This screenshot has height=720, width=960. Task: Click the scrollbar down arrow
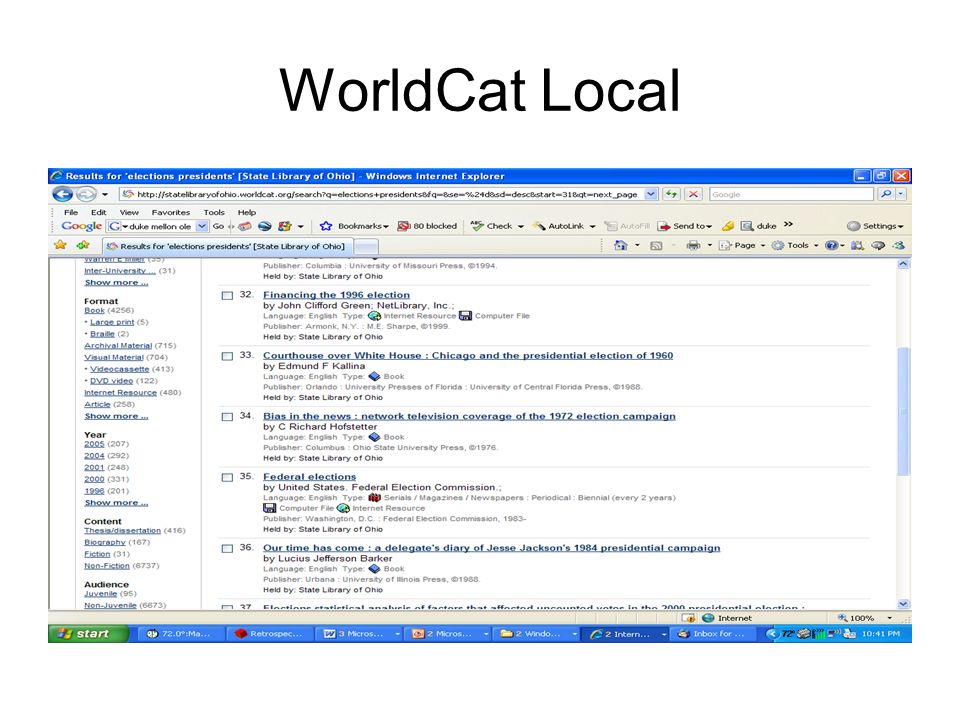[903, 604]
